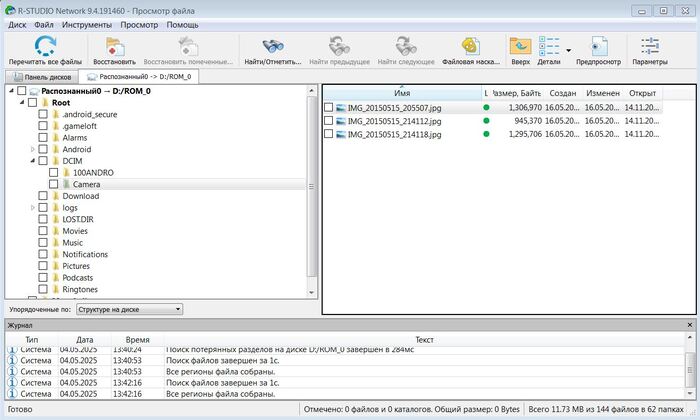Tick the Camera folder checkbox
This screenshot has height=420, width=700.
(54, 184)
